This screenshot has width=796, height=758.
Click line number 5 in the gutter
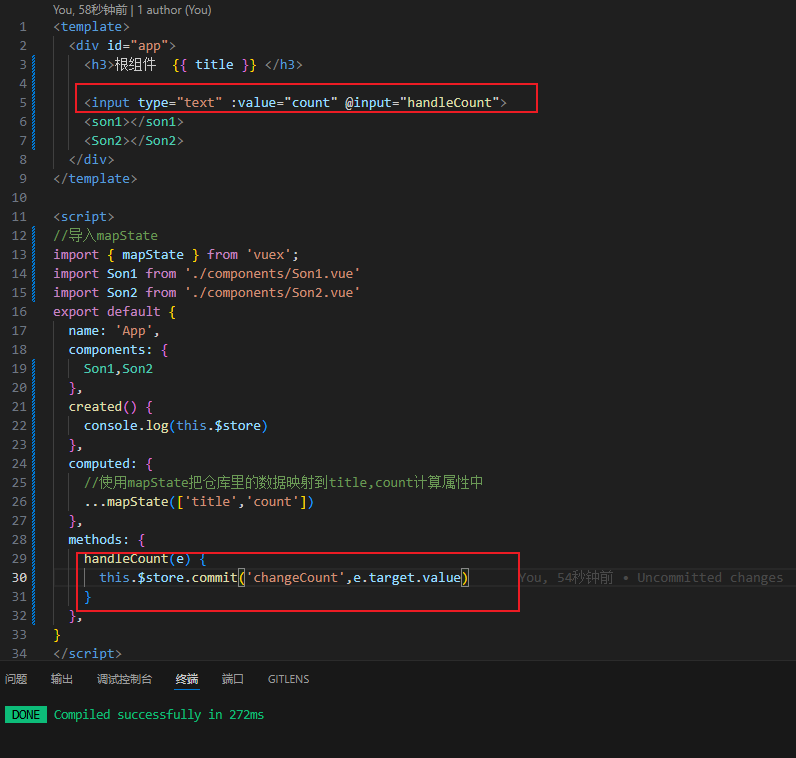[x=23, y=103]
